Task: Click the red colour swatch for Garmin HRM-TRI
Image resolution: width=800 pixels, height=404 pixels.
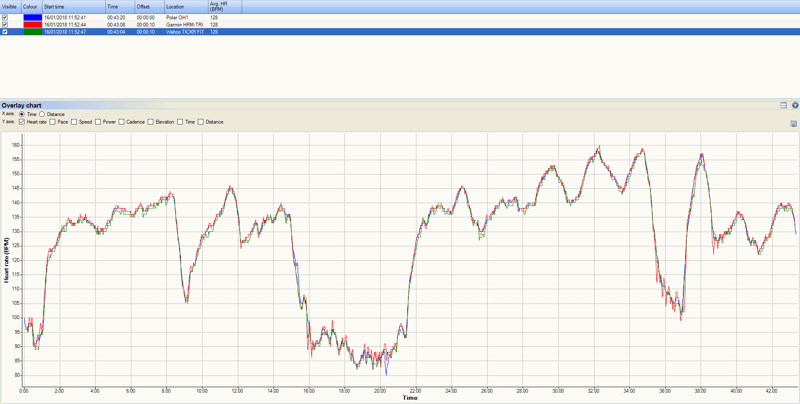Action: tap(33, 24)
